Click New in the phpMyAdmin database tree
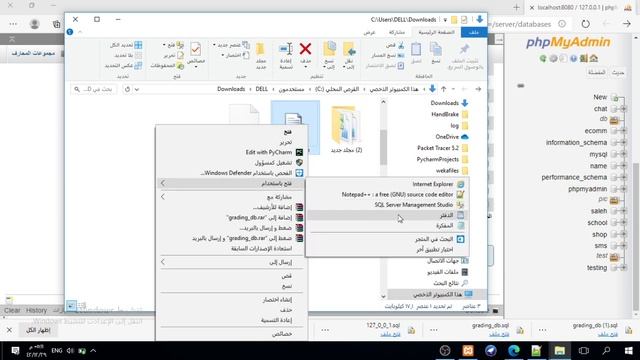 [x=600, y=97]
